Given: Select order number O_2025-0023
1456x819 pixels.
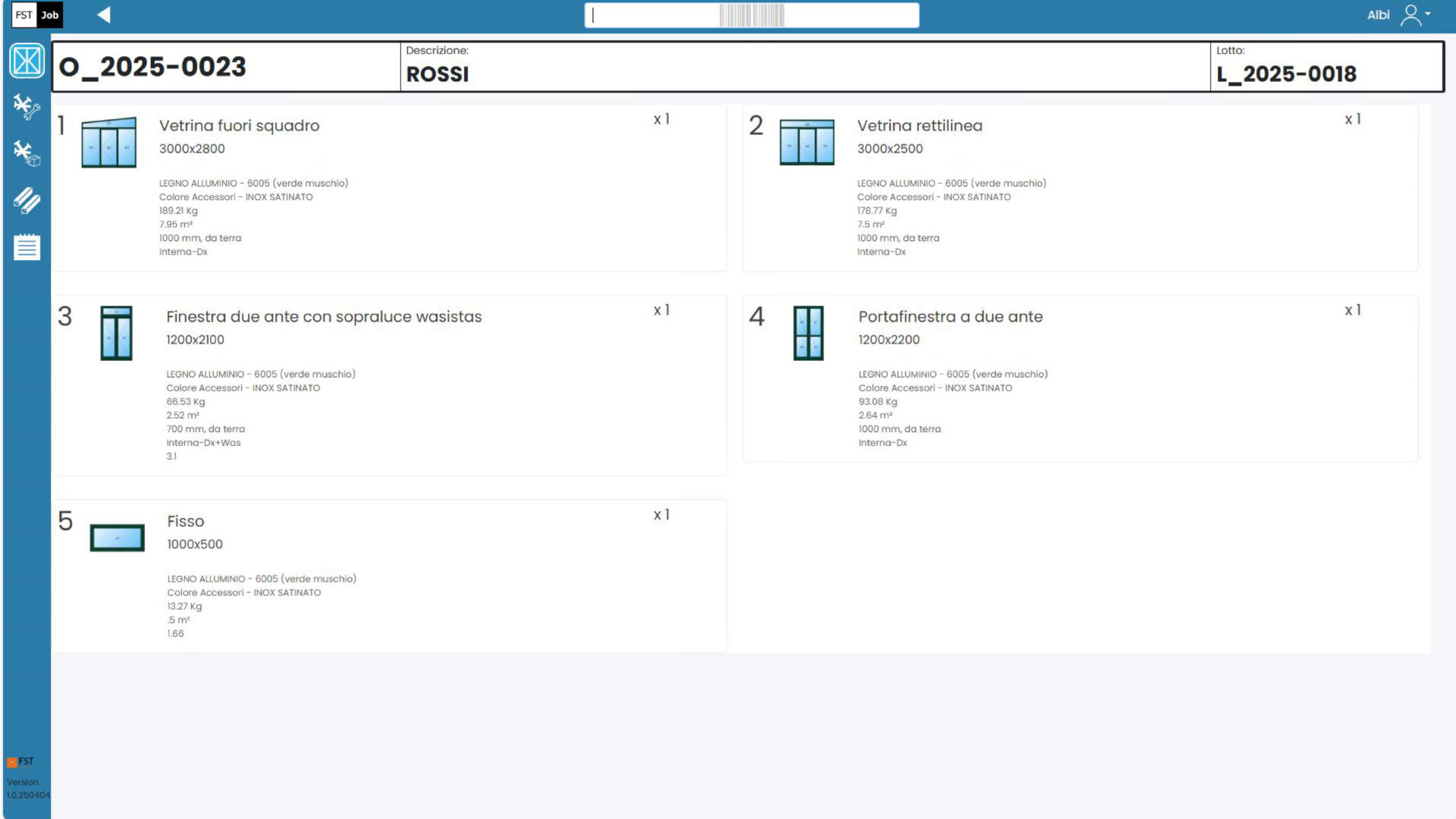Looking at the screenshot, I should coord(152,67).
